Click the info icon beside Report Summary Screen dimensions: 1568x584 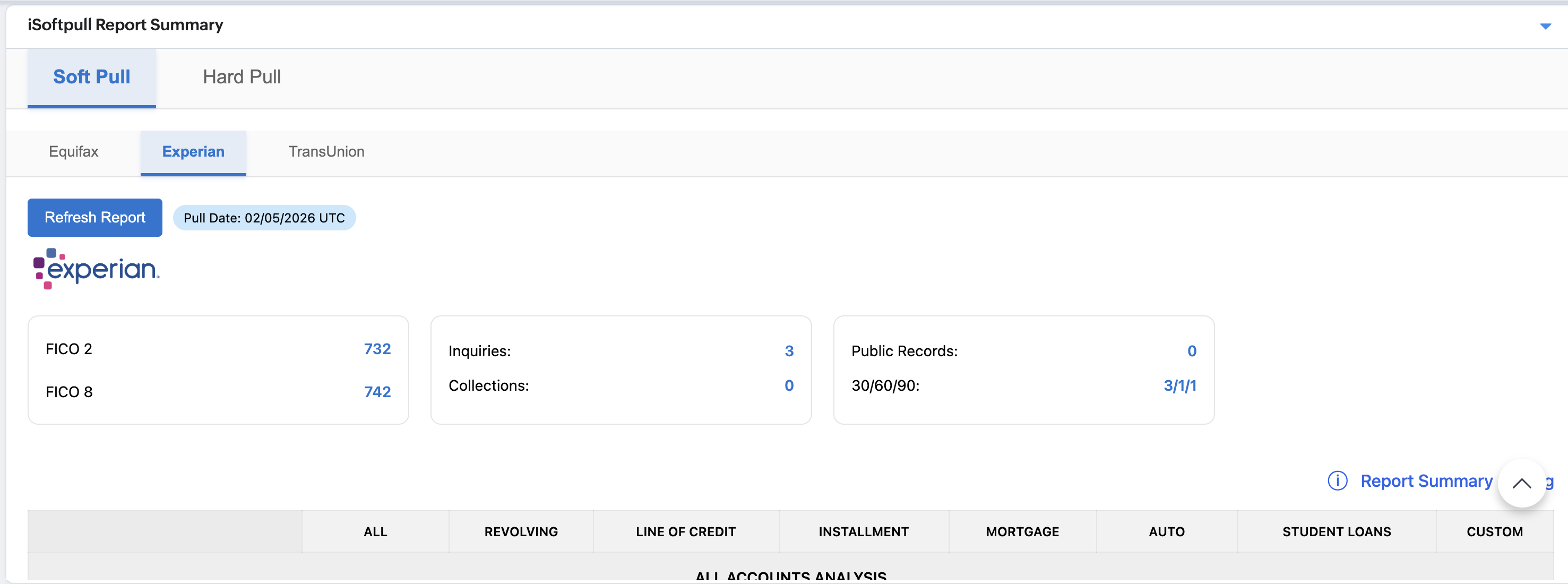click(1337, 480)
